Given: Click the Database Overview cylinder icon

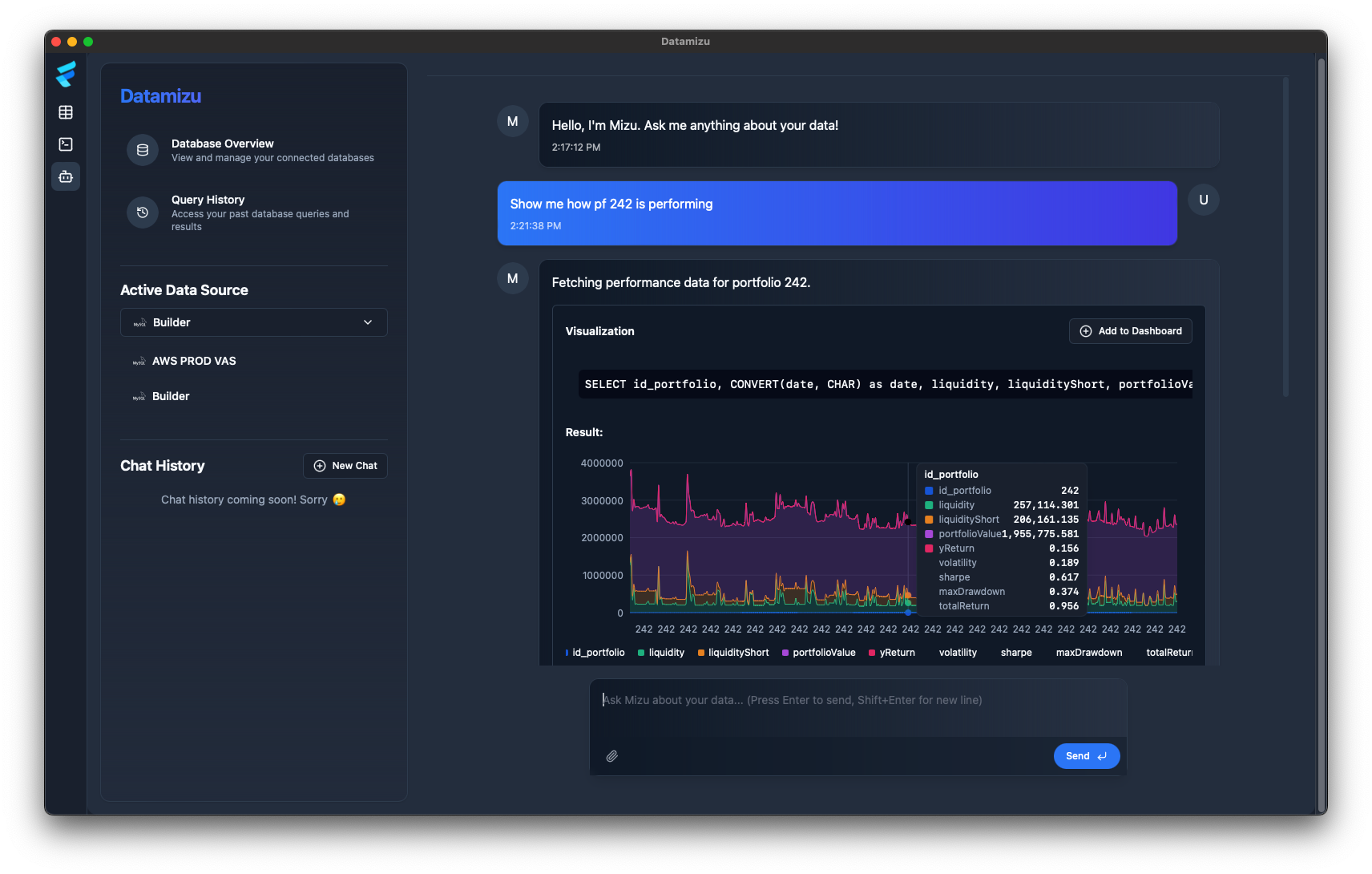Looking at the screenshot, I should (143, 150).
